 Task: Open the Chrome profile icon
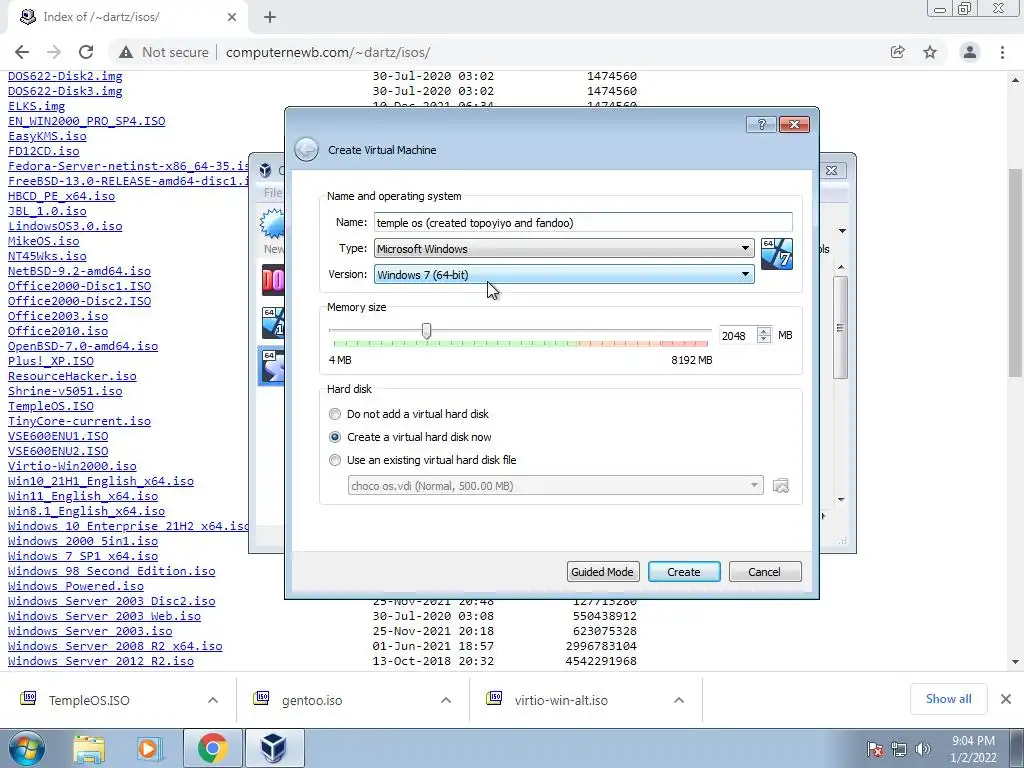(x=970, y=52)
